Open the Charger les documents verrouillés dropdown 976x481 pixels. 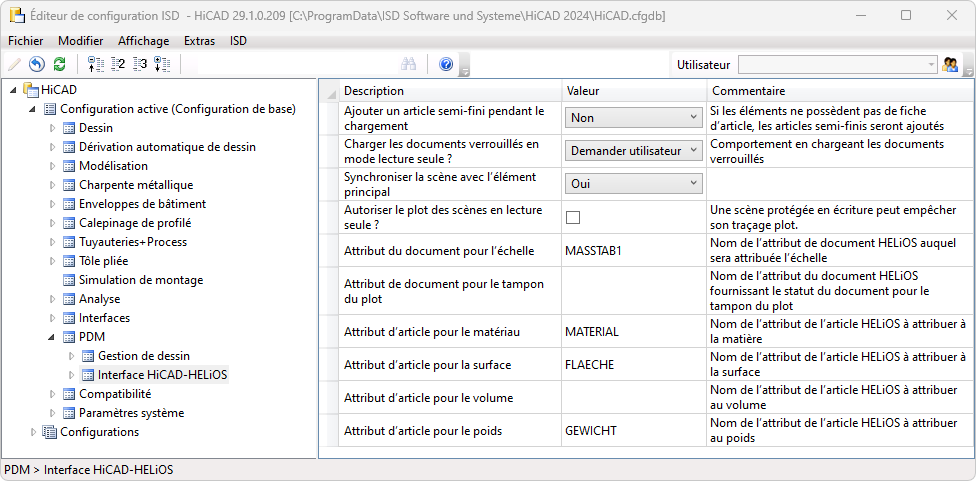[x=634, y=151]
